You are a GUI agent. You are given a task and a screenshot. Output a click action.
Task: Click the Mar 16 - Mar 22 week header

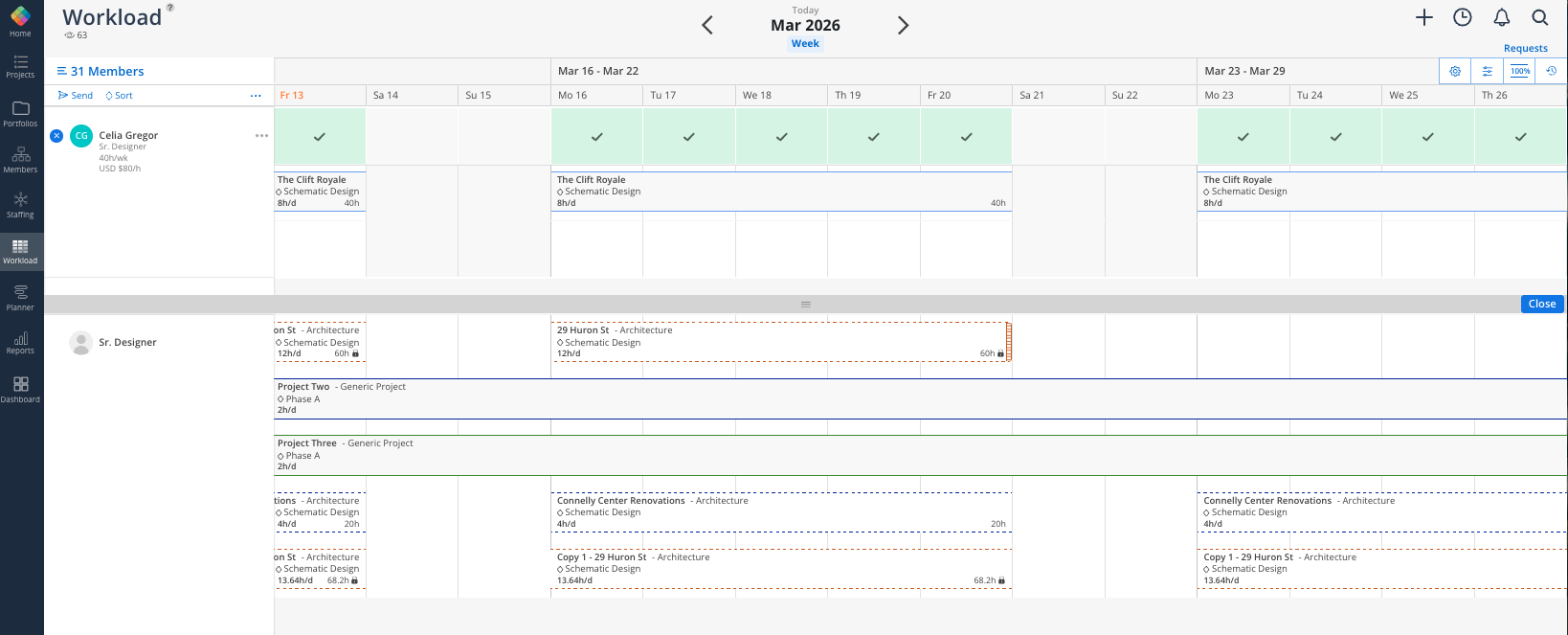click(598, 71)
